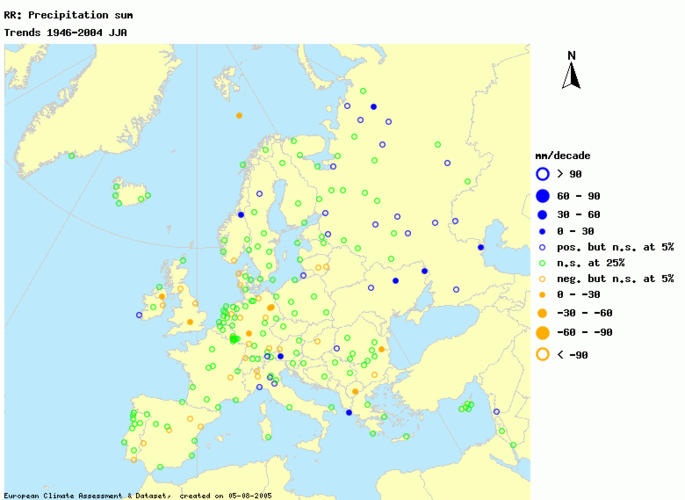
Task: Click the solid blue station dot on Norway's west coast
Action: click(241, 214)
